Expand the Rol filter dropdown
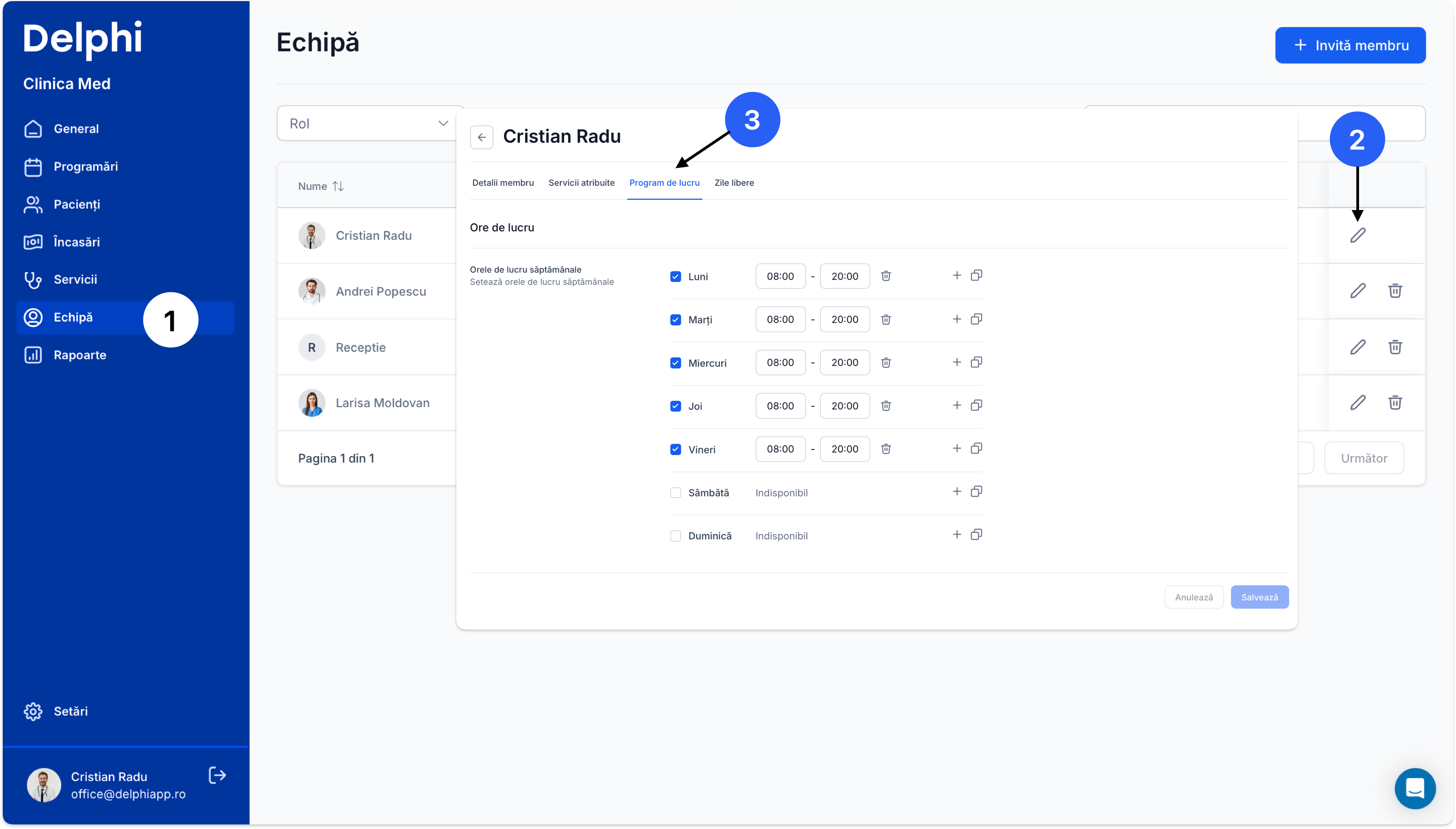This screenshot has width=1456, height=829. (x=370, y=124)
